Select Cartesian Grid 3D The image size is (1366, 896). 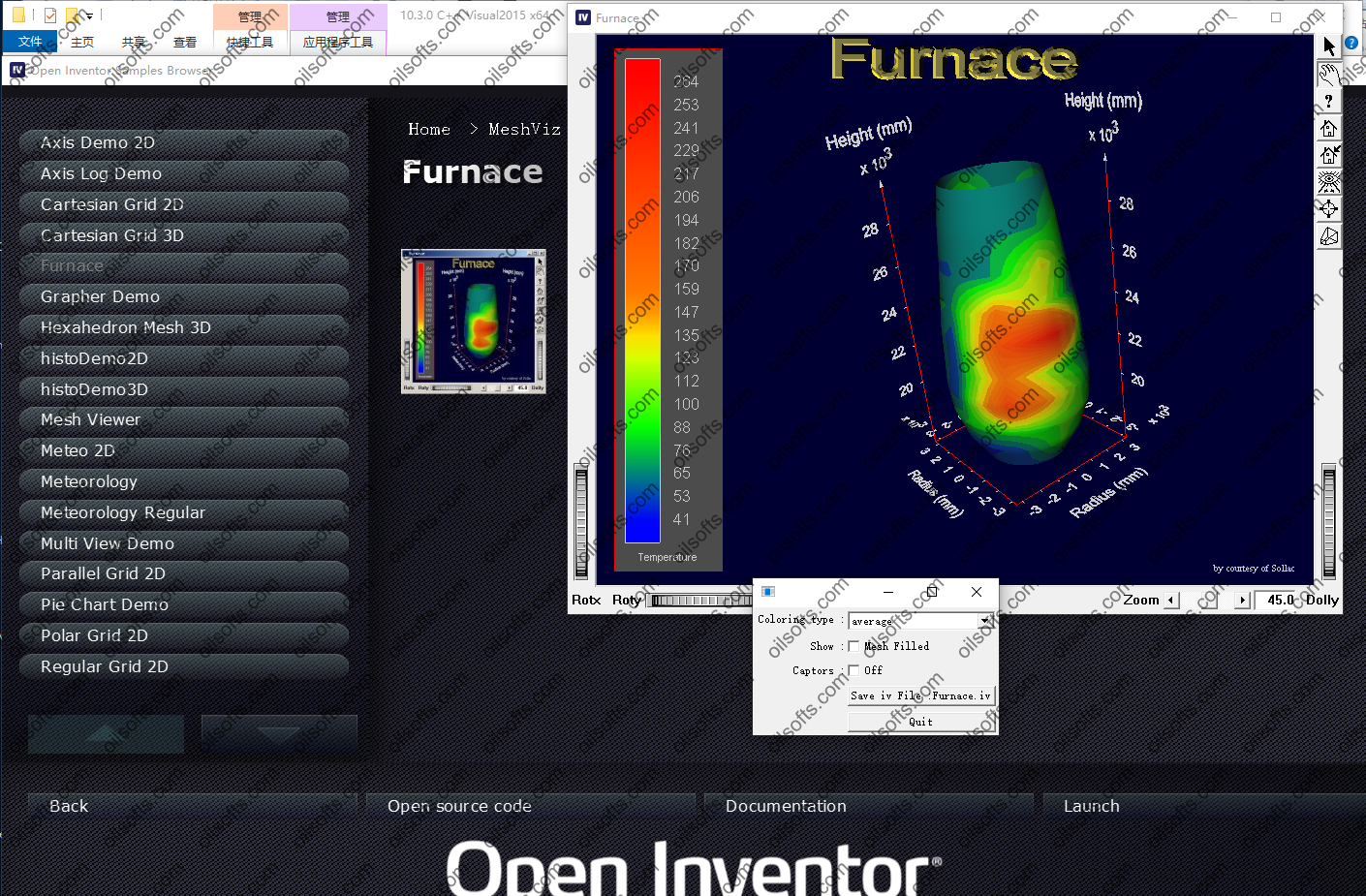pos(184,235)
